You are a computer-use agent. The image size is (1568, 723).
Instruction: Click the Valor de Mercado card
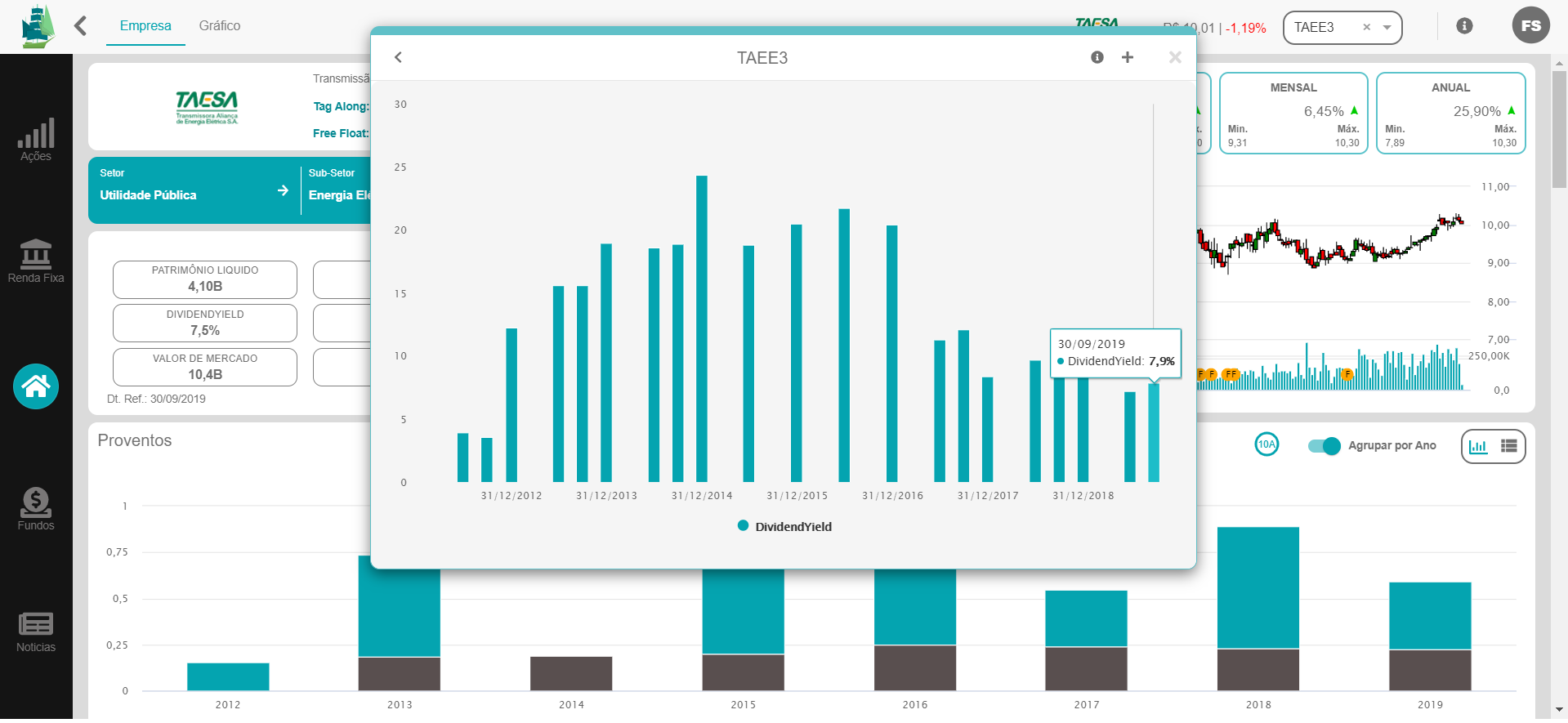click(x=205, y=368)
